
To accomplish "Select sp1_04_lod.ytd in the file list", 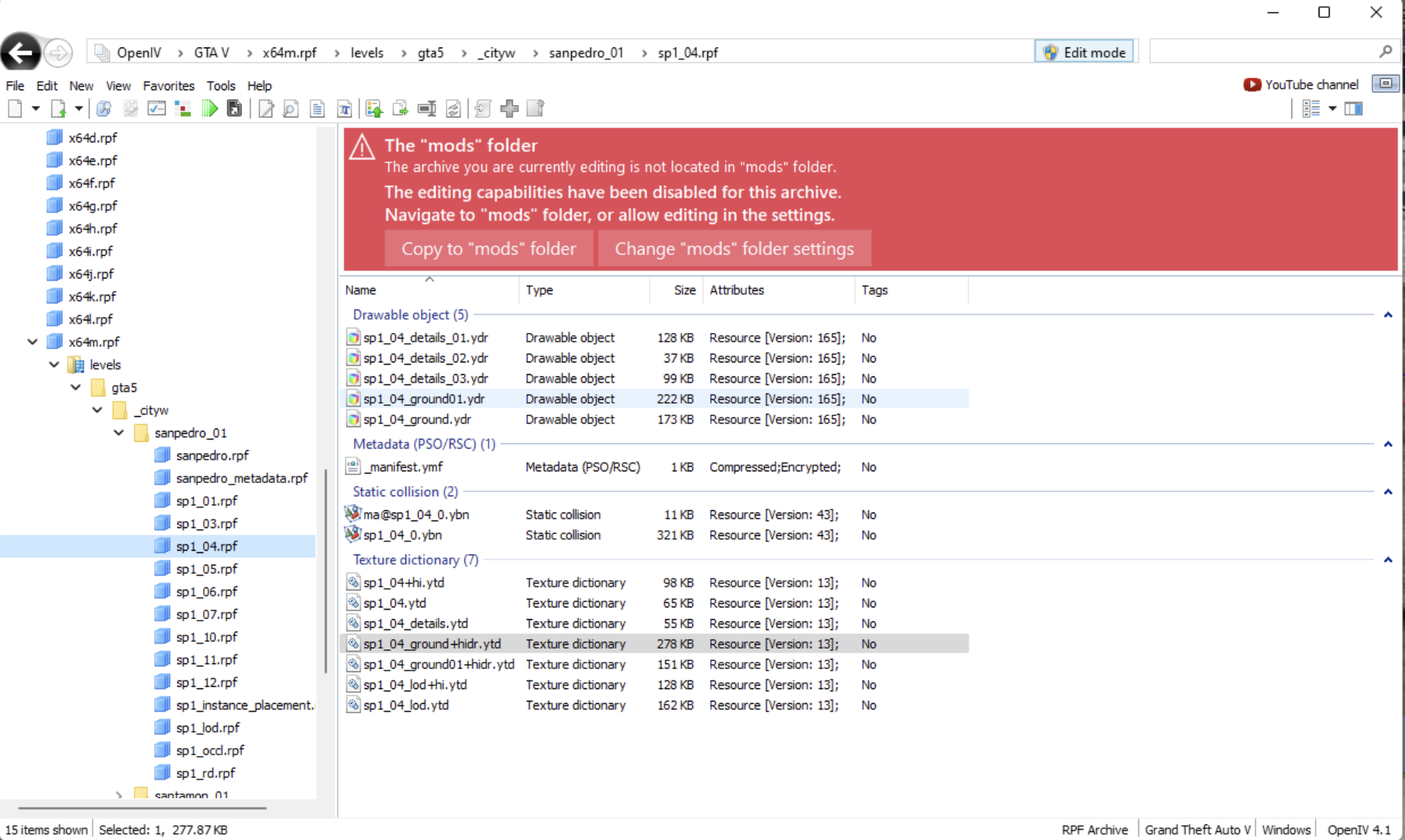I will click(406, 705).
